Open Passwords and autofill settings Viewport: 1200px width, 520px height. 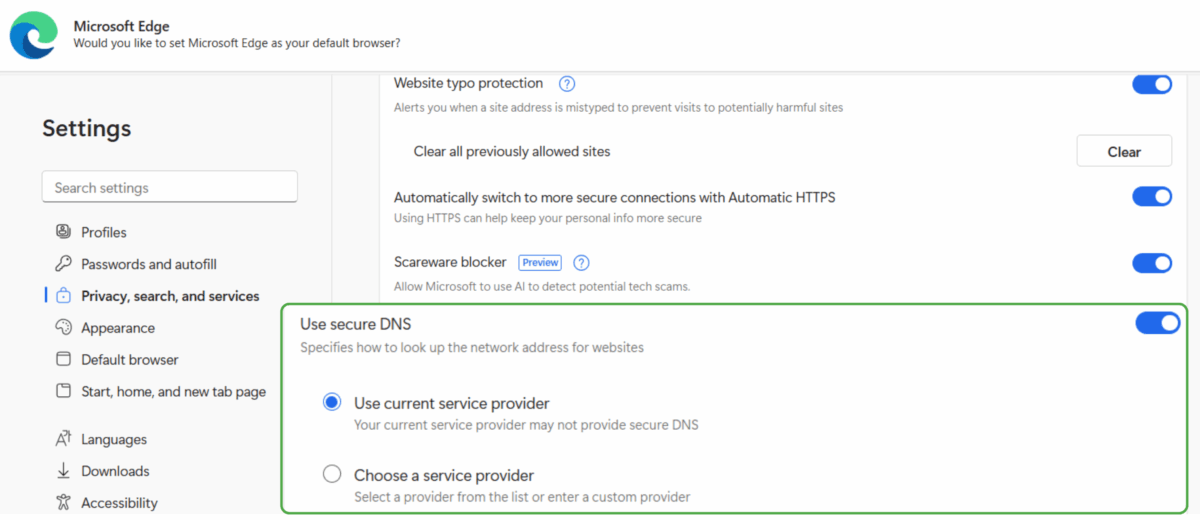click(x=149, y=264)
